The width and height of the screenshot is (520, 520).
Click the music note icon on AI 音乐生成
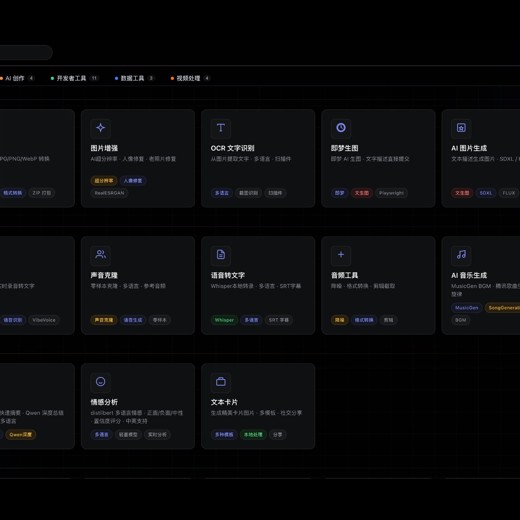[x=461, y=255]
